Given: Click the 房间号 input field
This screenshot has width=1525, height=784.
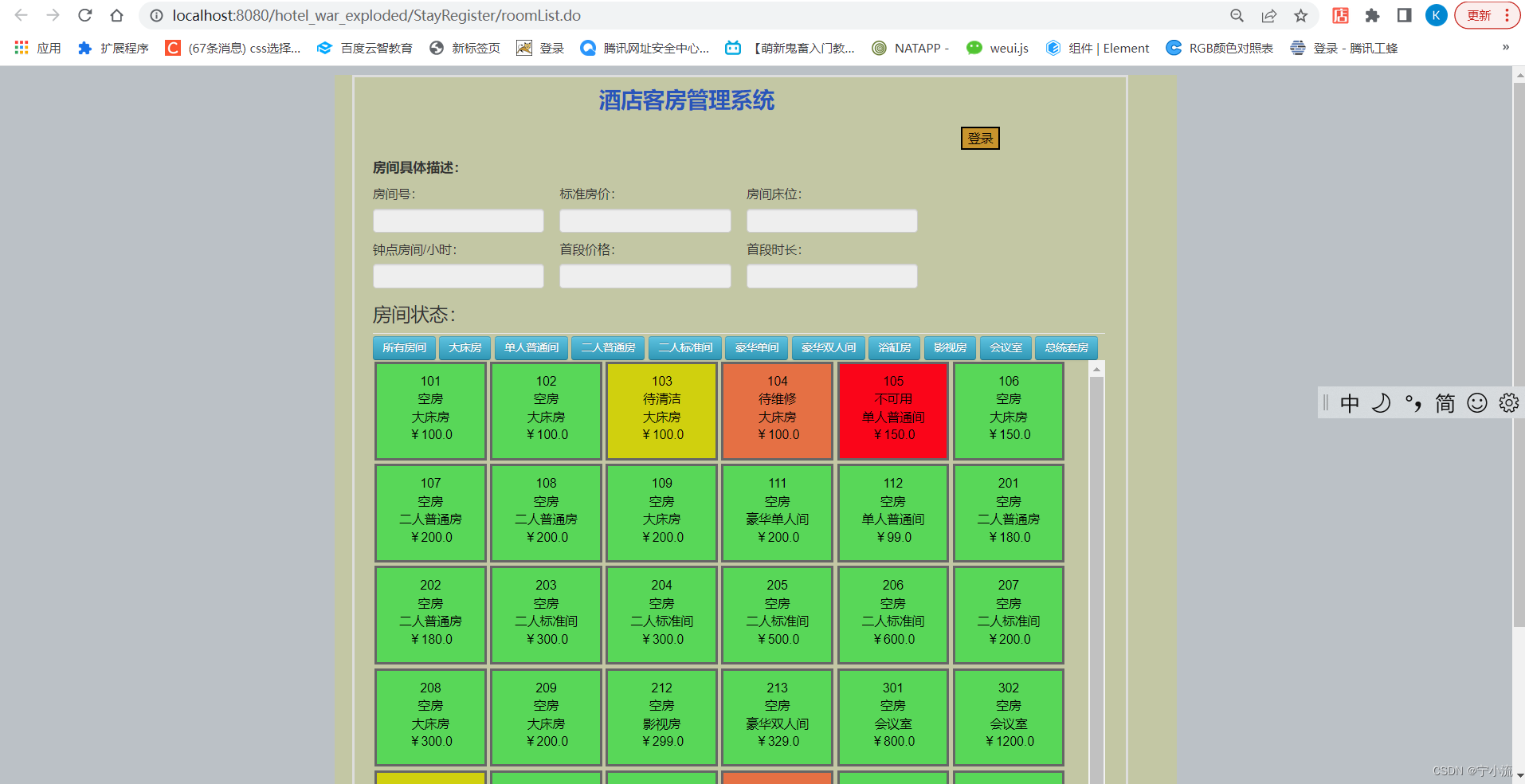Looking at the screenshot, I should tap(458, 221).
